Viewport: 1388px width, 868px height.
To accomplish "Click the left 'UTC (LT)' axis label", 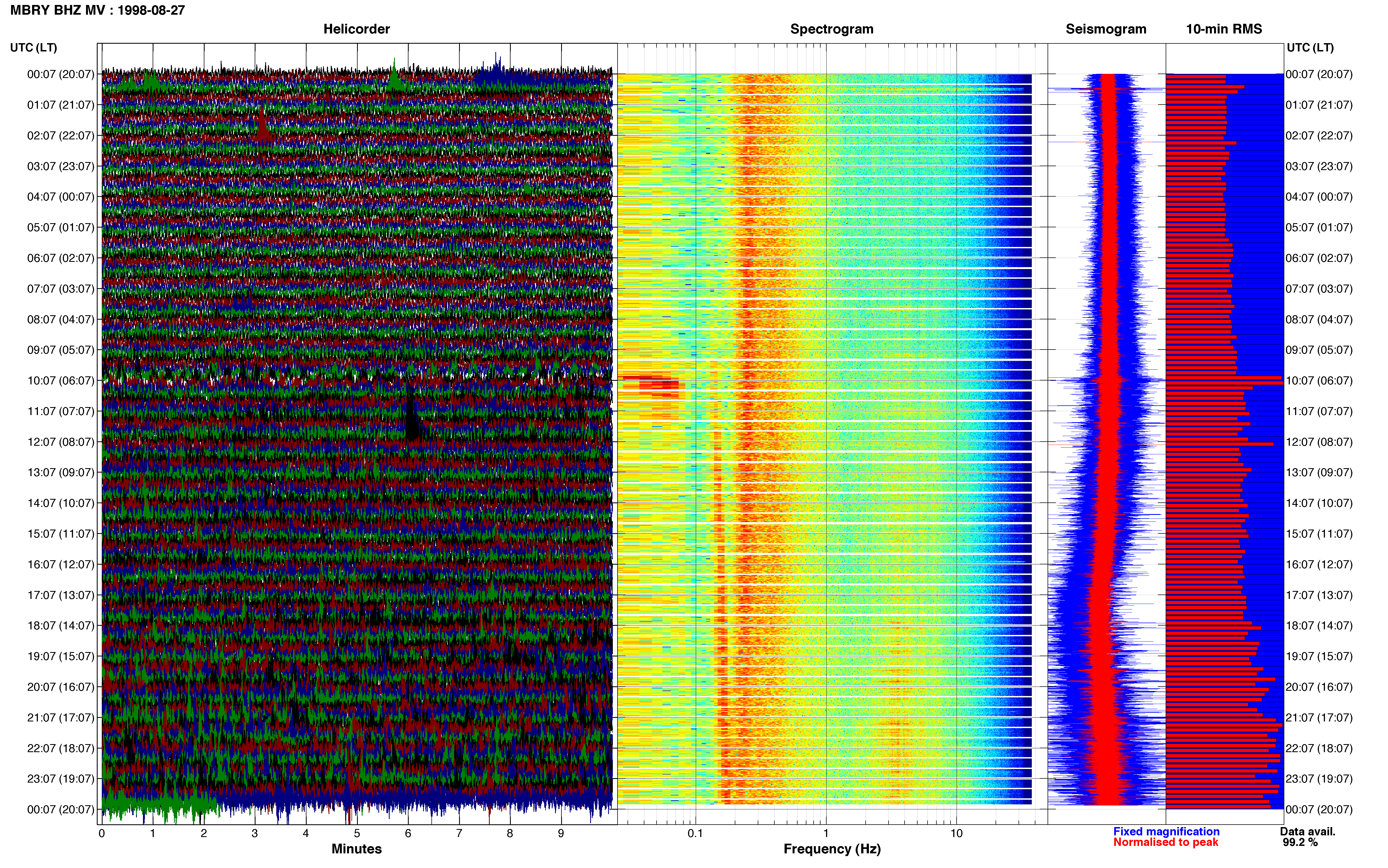I will click(x=33, y=48).
